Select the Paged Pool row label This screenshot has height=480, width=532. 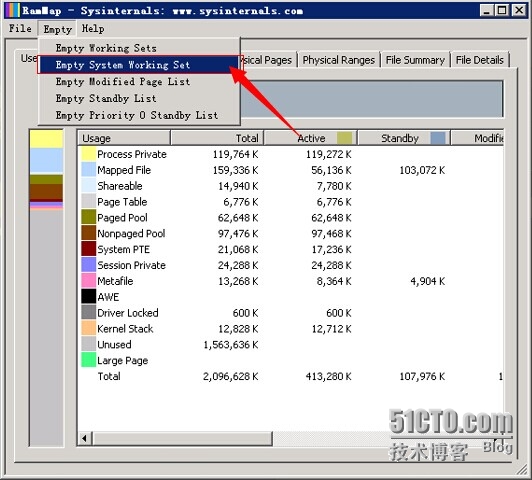122,218
